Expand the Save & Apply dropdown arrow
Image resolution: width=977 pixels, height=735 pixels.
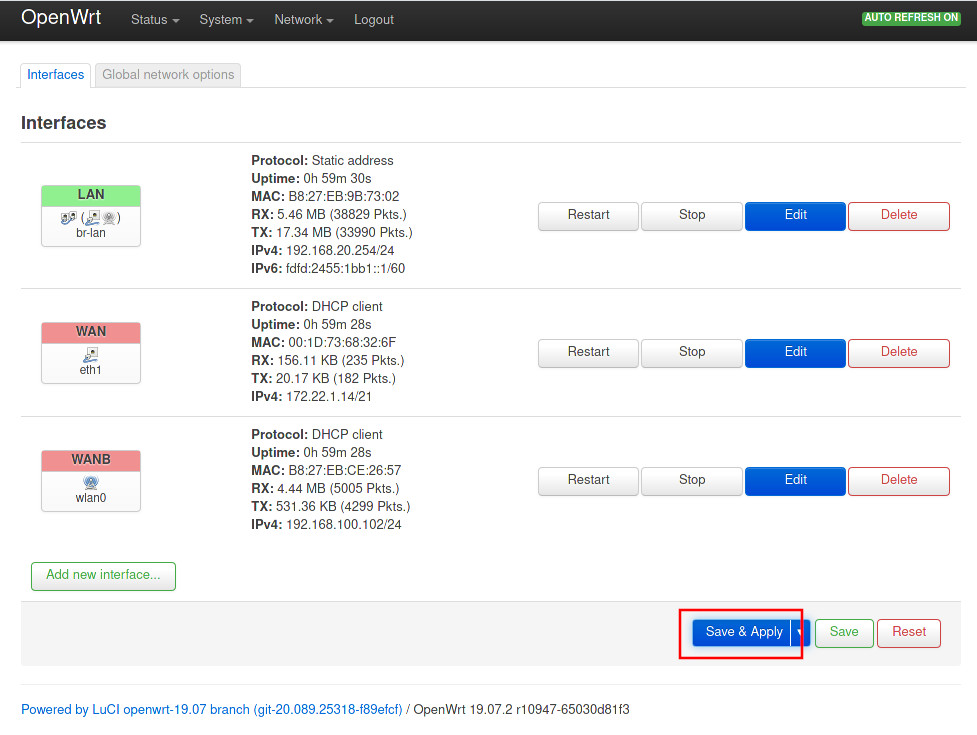point(800,632)
